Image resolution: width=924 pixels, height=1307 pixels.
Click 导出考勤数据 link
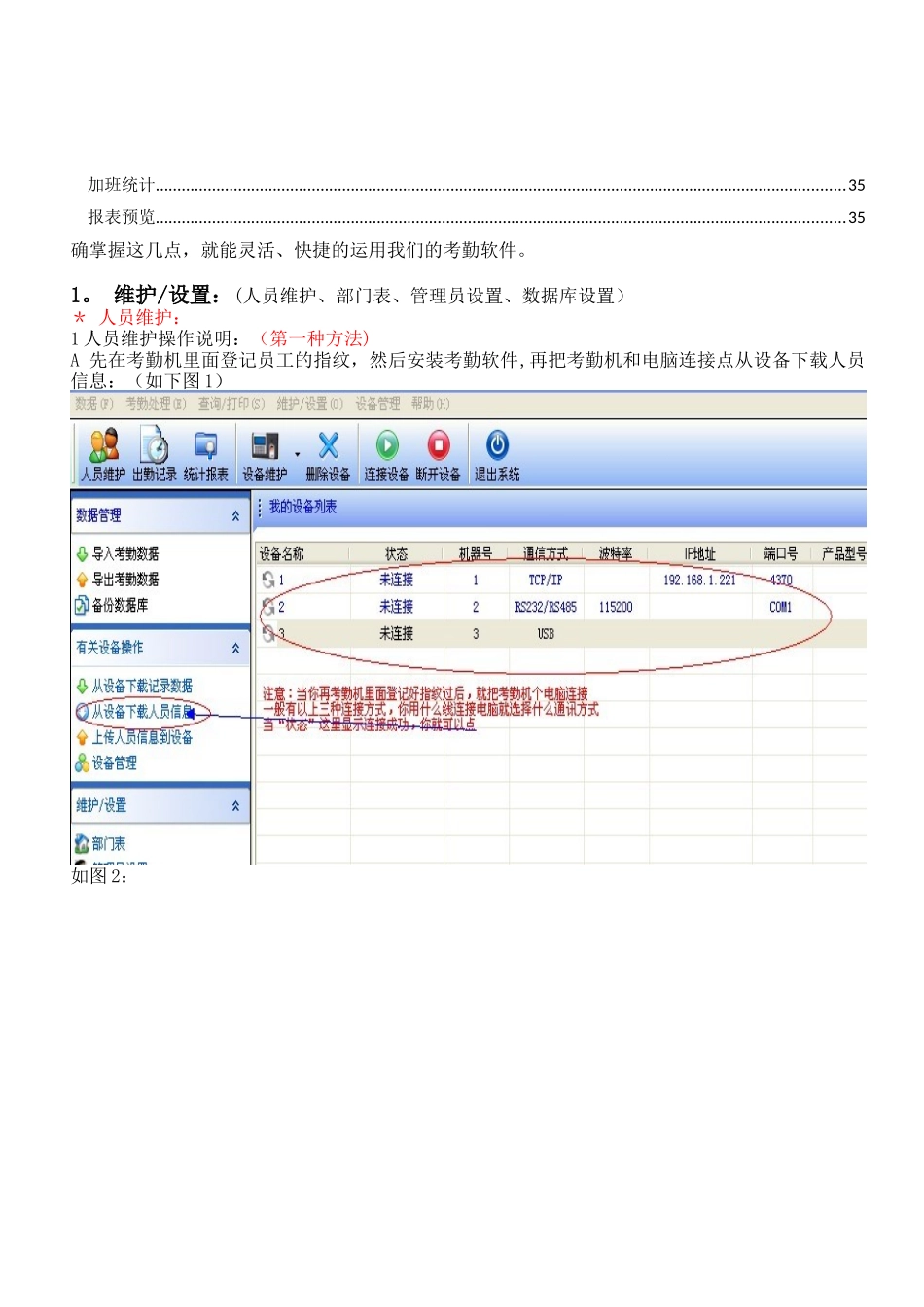(125, 580)
